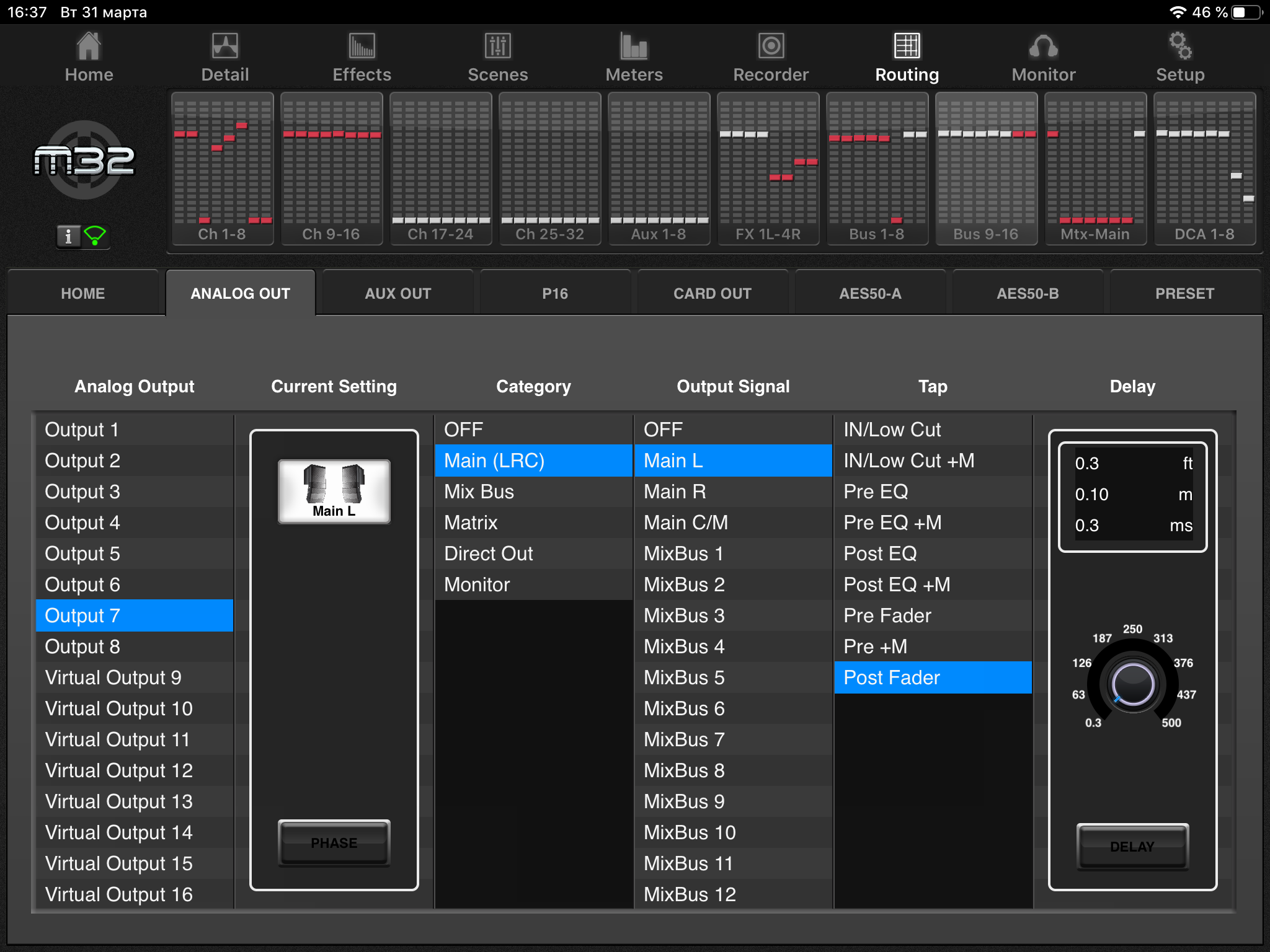
Task: Click the delay time rotary knob
Action: click(1132, 684)
